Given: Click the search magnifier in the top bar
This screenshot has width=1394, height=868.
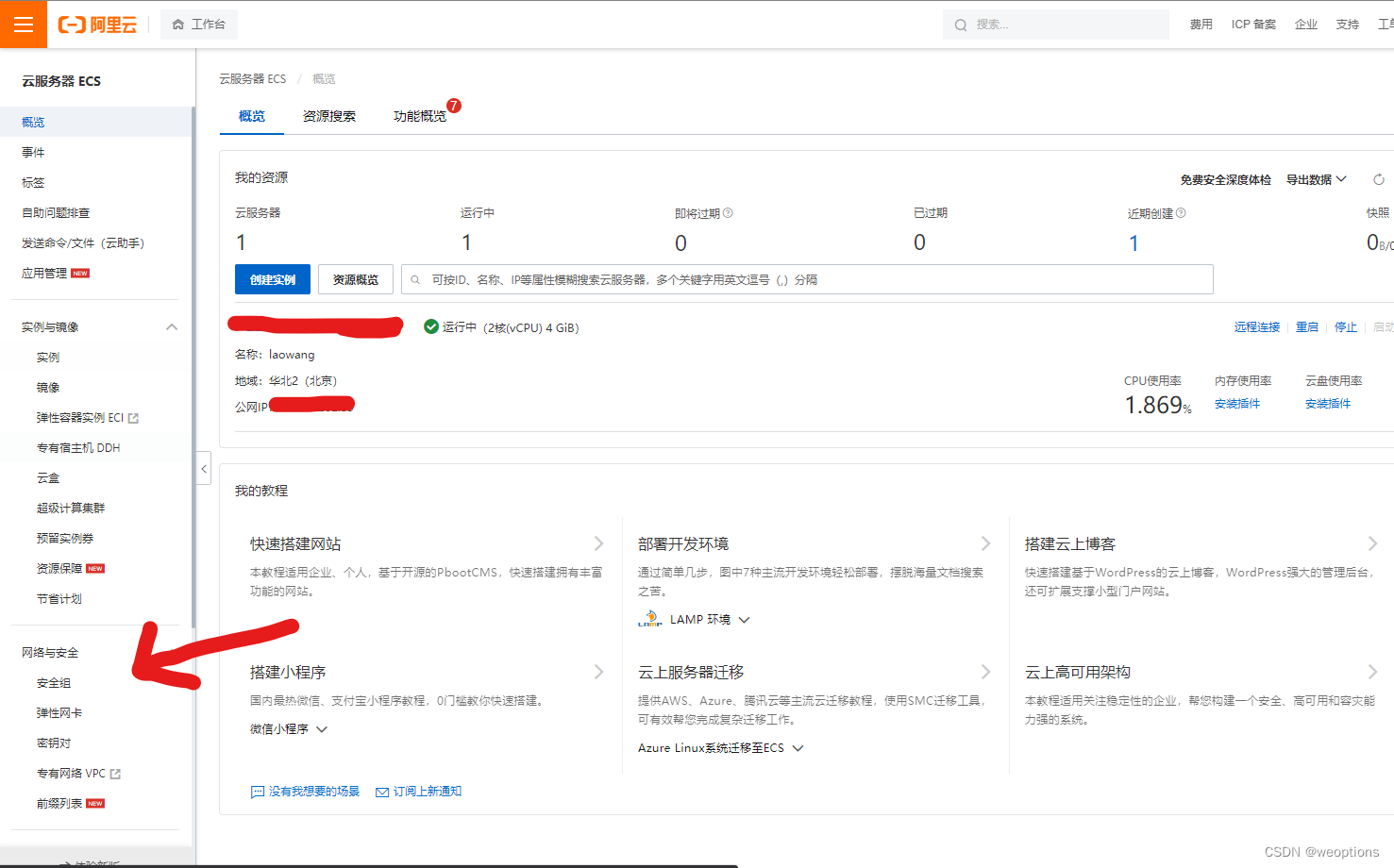Looking at the screenshot, I should (962, 24).
